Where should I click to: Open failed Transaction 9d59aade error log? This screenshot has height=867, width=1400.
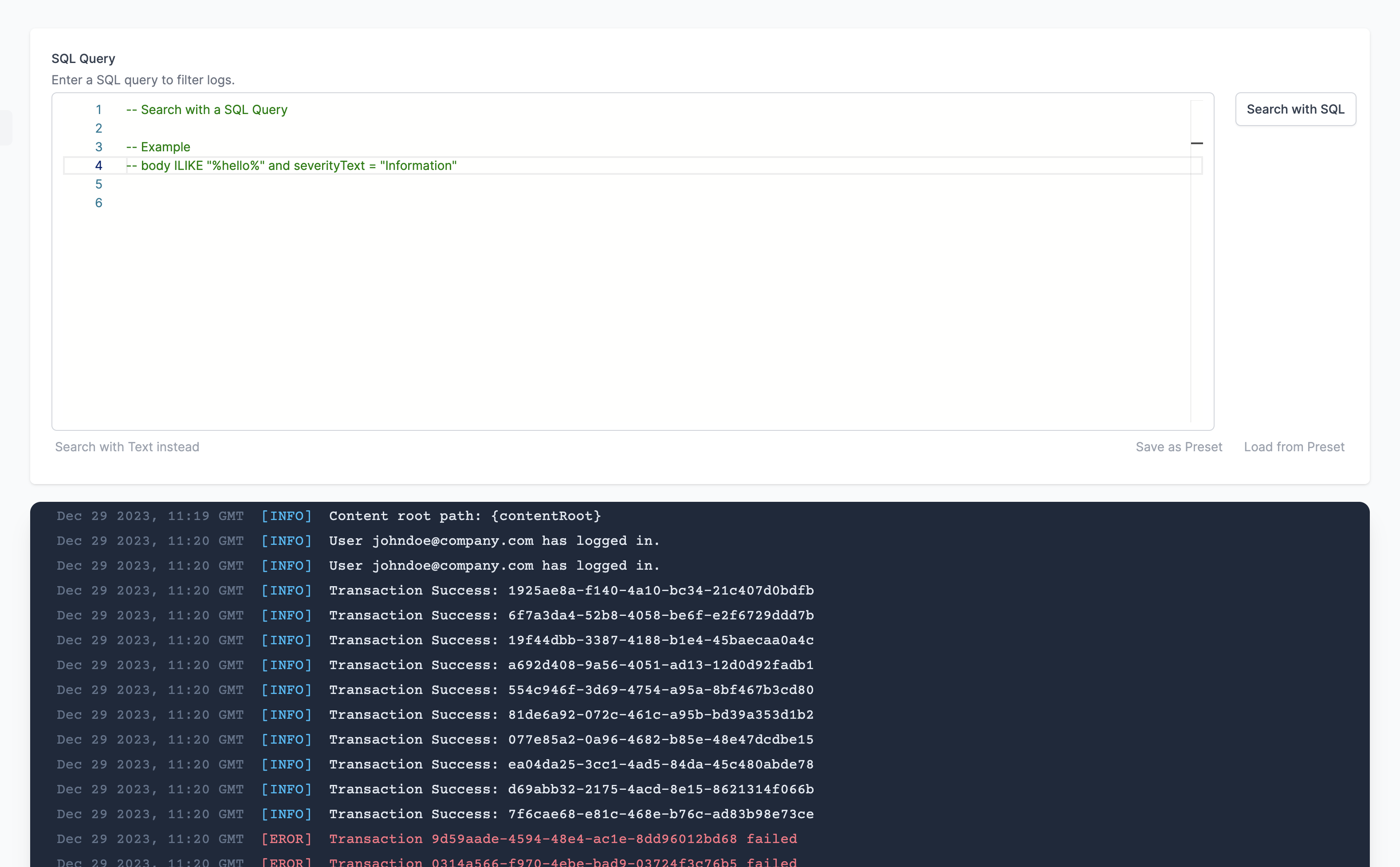pos(562,839)
